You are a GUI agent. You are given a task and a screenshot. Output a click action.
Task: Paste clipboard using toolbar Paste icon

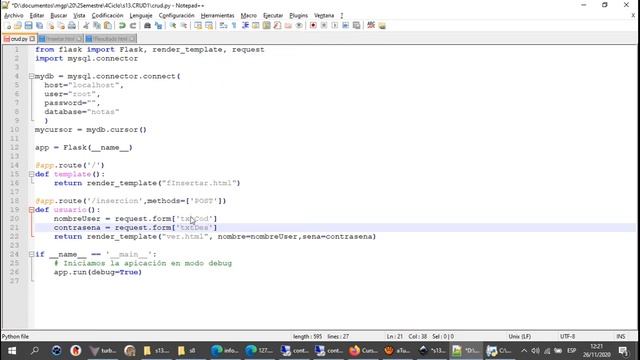tap(107, 26)
